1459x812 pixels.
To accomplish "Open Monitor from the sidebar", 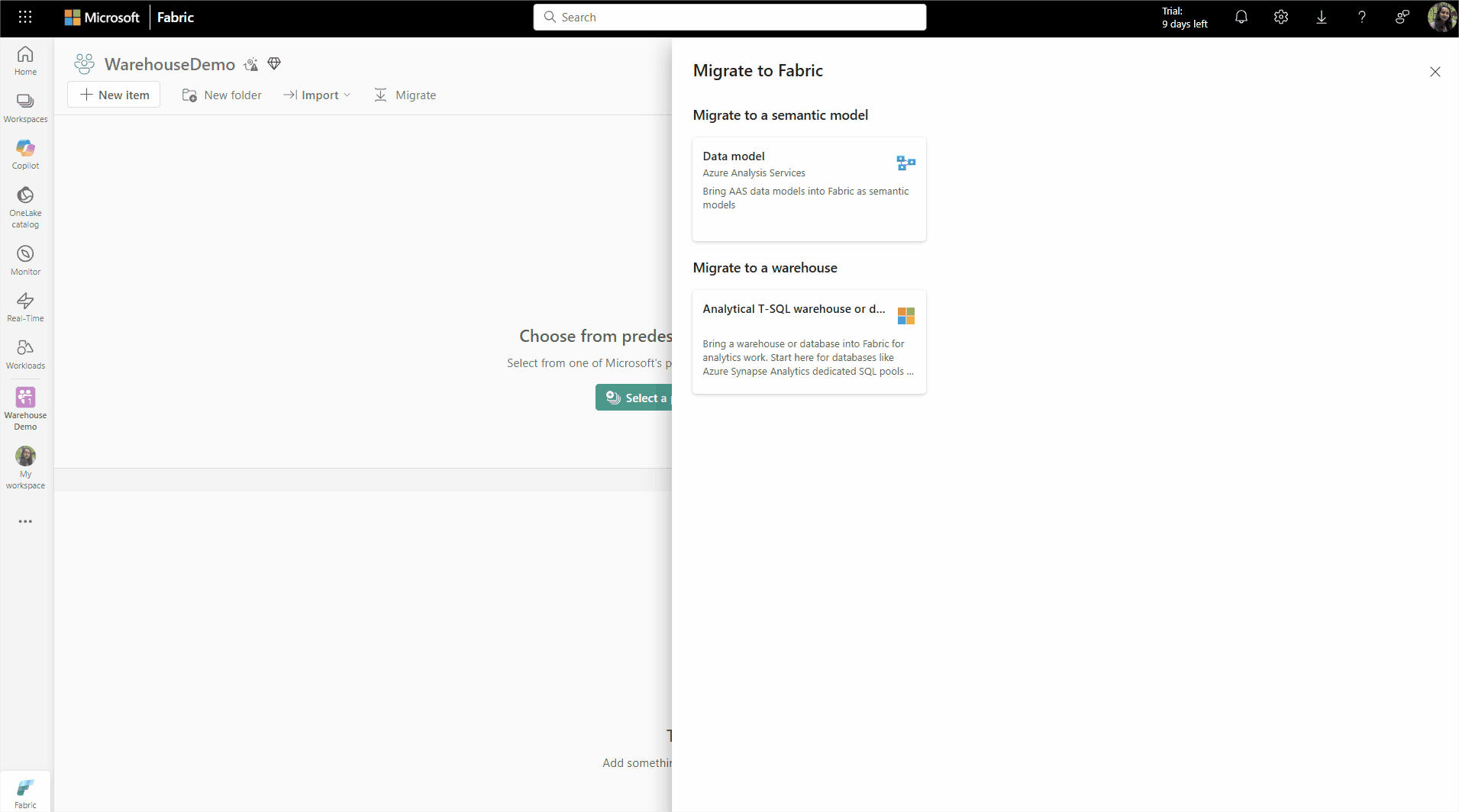I will (x=25, y=259).
